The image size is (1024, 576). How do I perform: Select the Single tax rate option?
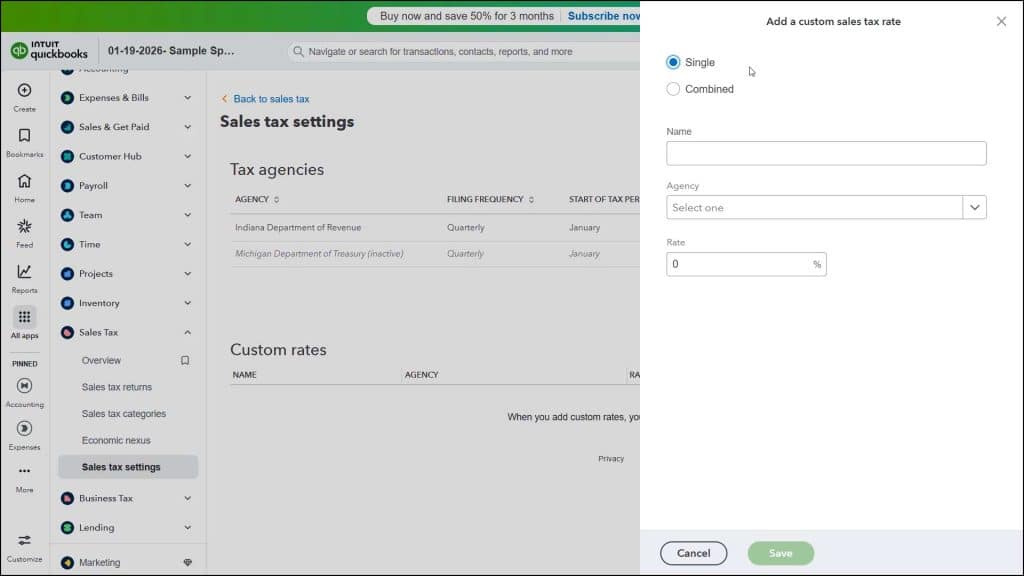pos(674,62)
